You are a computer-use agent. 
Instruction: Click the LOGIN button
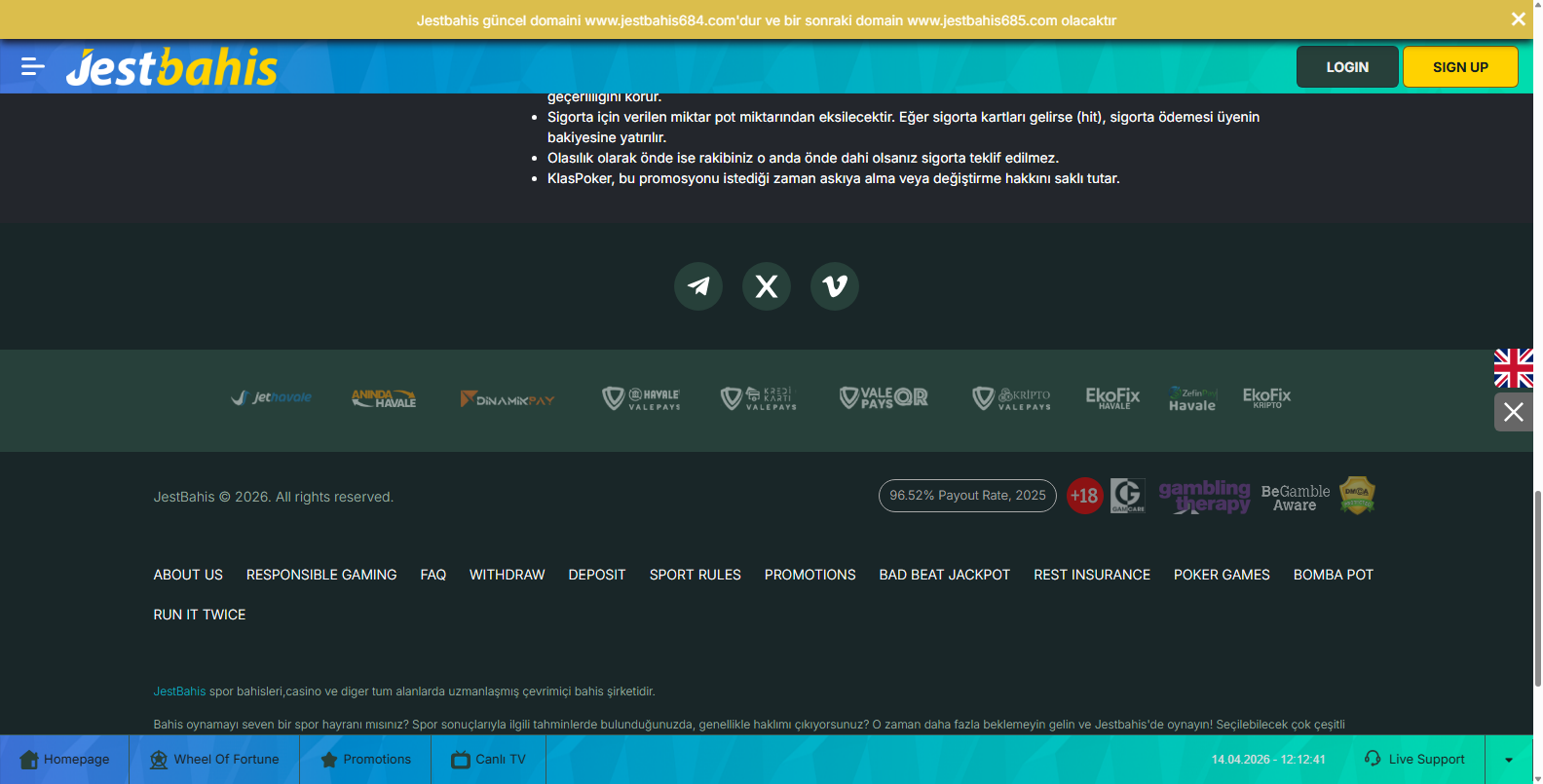coord(1347,67)
